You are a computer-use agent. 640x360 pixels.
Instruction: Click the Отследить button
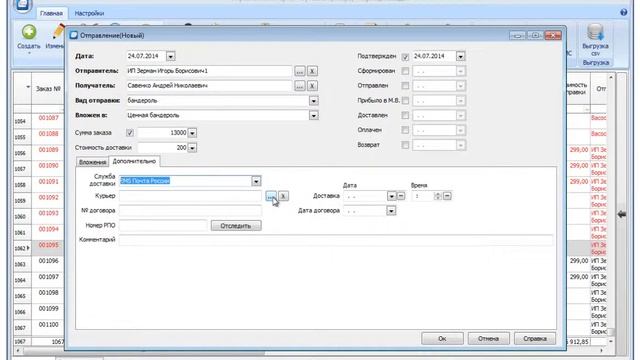click(236, 226)
